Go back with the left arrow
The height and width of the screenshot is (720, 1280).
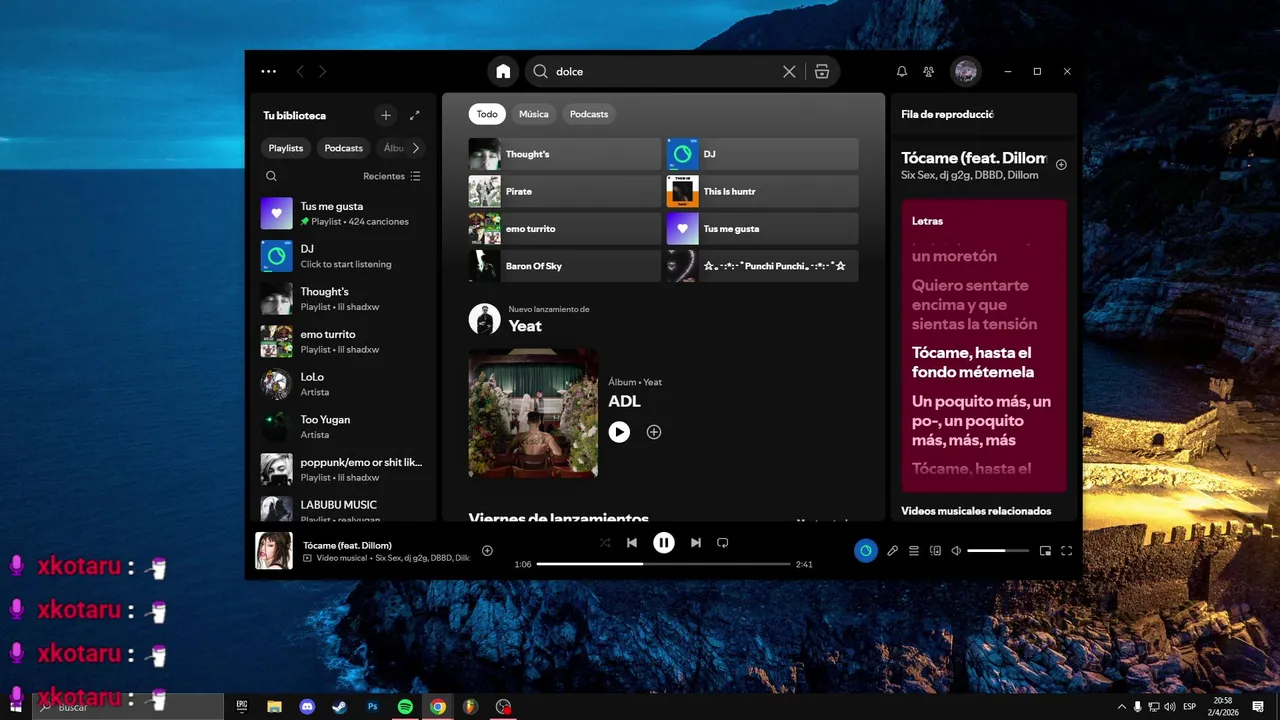(x=300, y=71)
